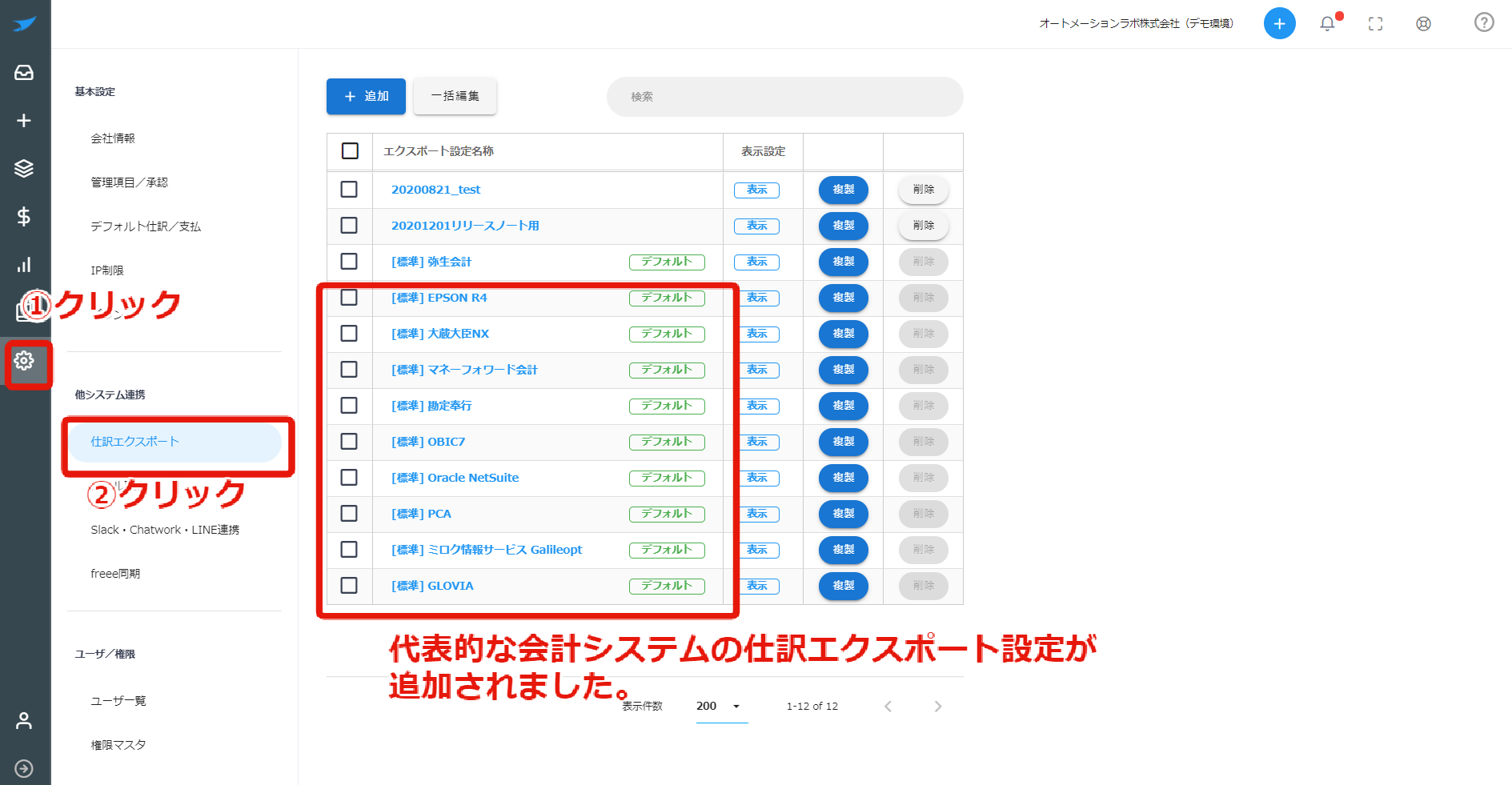This screenshot has width=1512, height=785.
Task: Toggle 表示 setting for 20200821_test
Action: pos(756,190)
